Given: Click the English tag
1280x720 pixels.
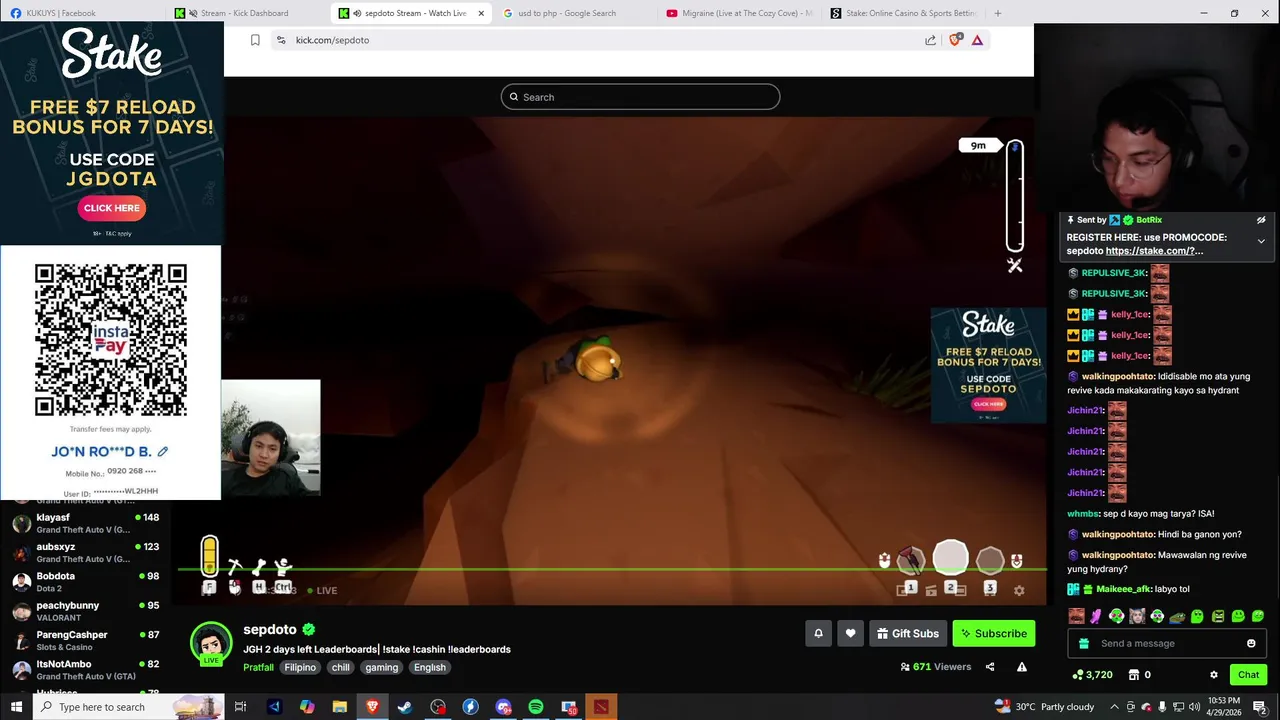Looking at the screenshot, I should [430, 667].
